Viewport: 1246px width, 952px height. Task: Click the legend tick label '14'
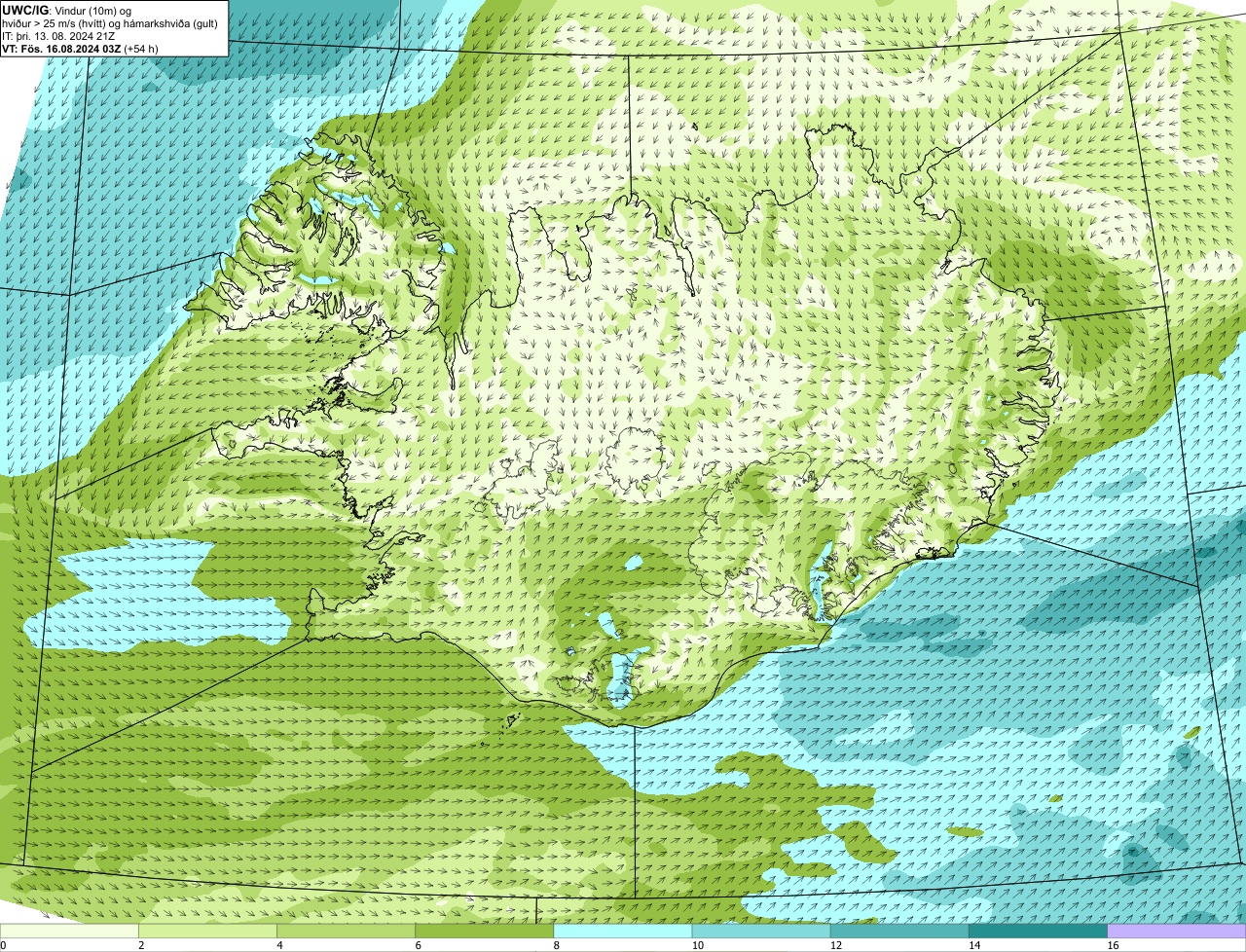pos(973,945)
